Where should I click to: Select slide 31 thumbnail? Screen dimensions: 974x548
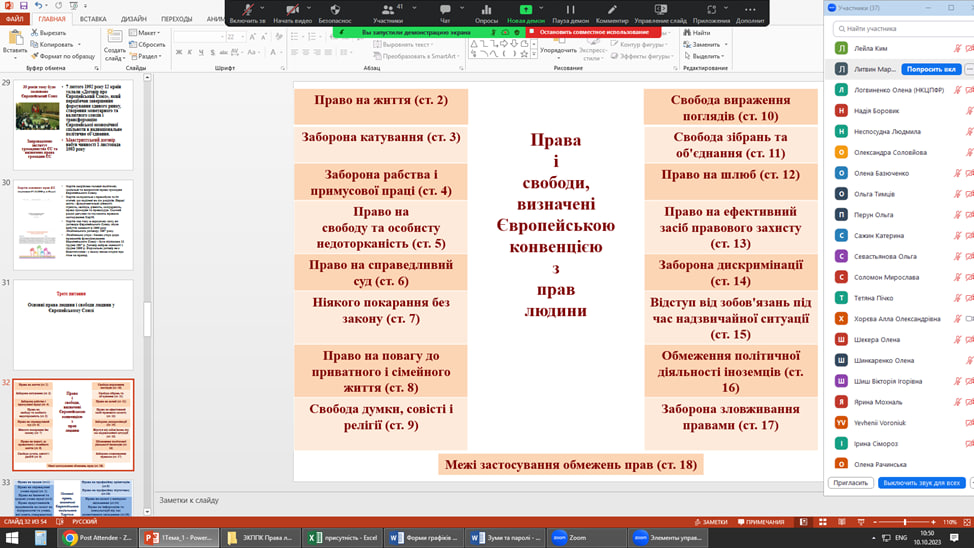(x=73, y=324)
